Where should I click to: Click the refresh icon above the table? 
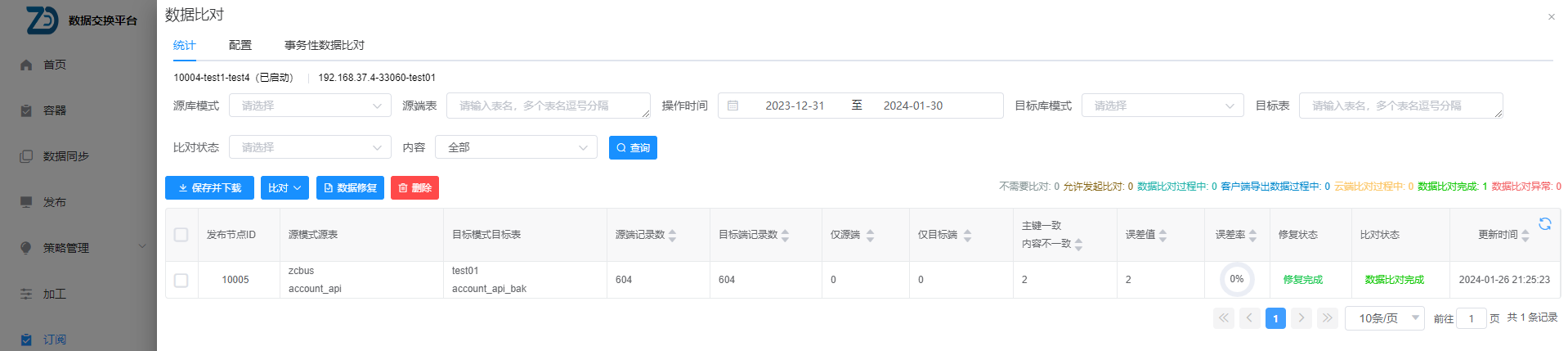1544,223
